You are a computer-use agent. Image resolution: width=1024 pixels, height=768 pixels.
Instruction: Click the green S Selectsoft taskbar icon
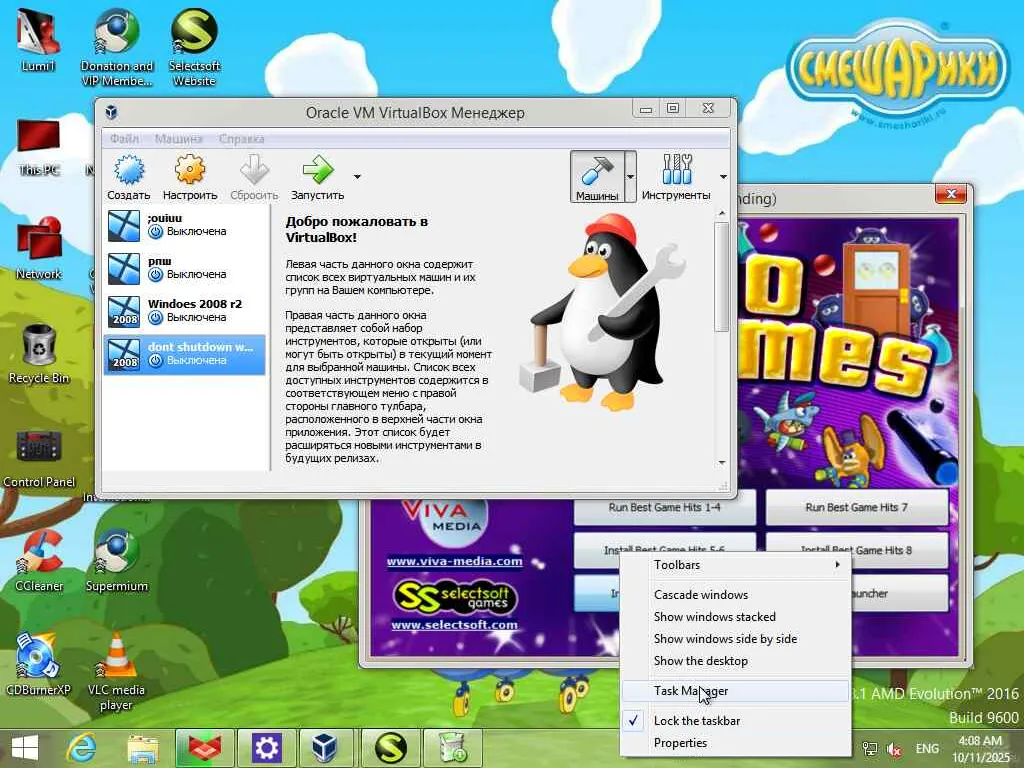tap(391, 748)
